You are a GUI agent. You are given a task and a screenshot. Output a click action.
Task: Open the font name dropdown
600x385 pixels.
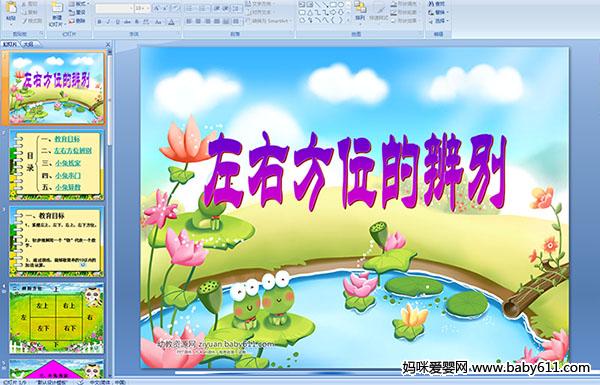coord(114,8)
